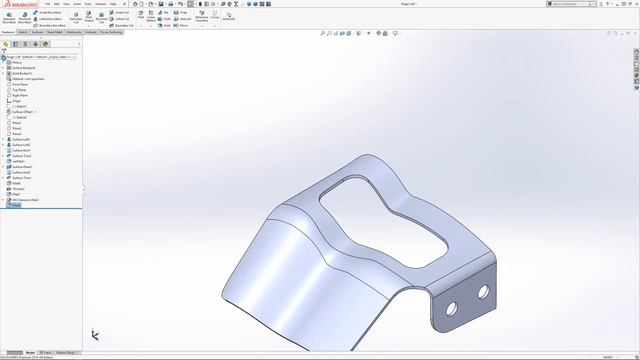
Task: Select the Swept Cut command
Action: [119, 13]
